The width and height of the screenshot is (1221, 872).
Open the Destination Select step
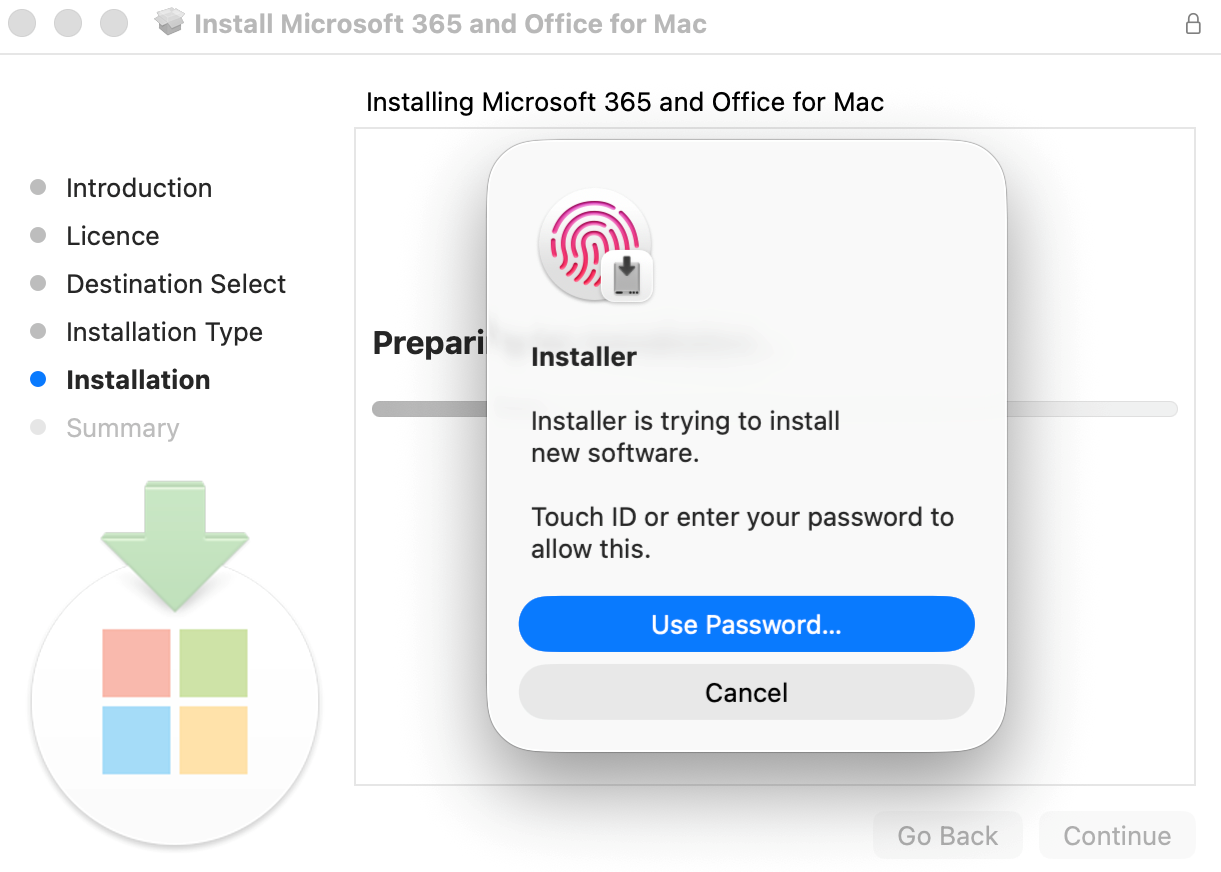pos(176,284)
